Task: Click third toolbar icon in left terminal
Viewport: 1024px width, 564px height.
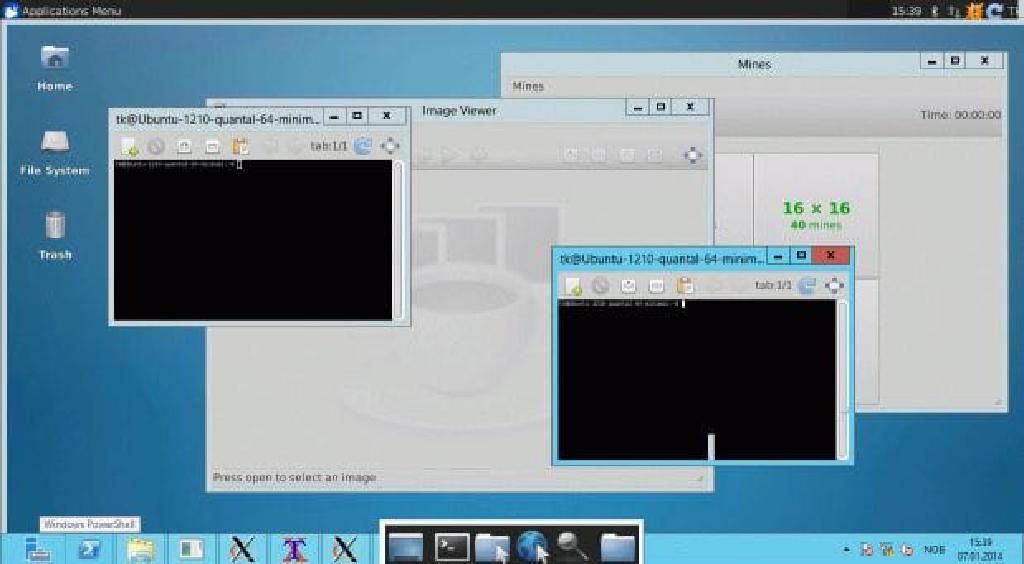Action: (x=184, y=146)
